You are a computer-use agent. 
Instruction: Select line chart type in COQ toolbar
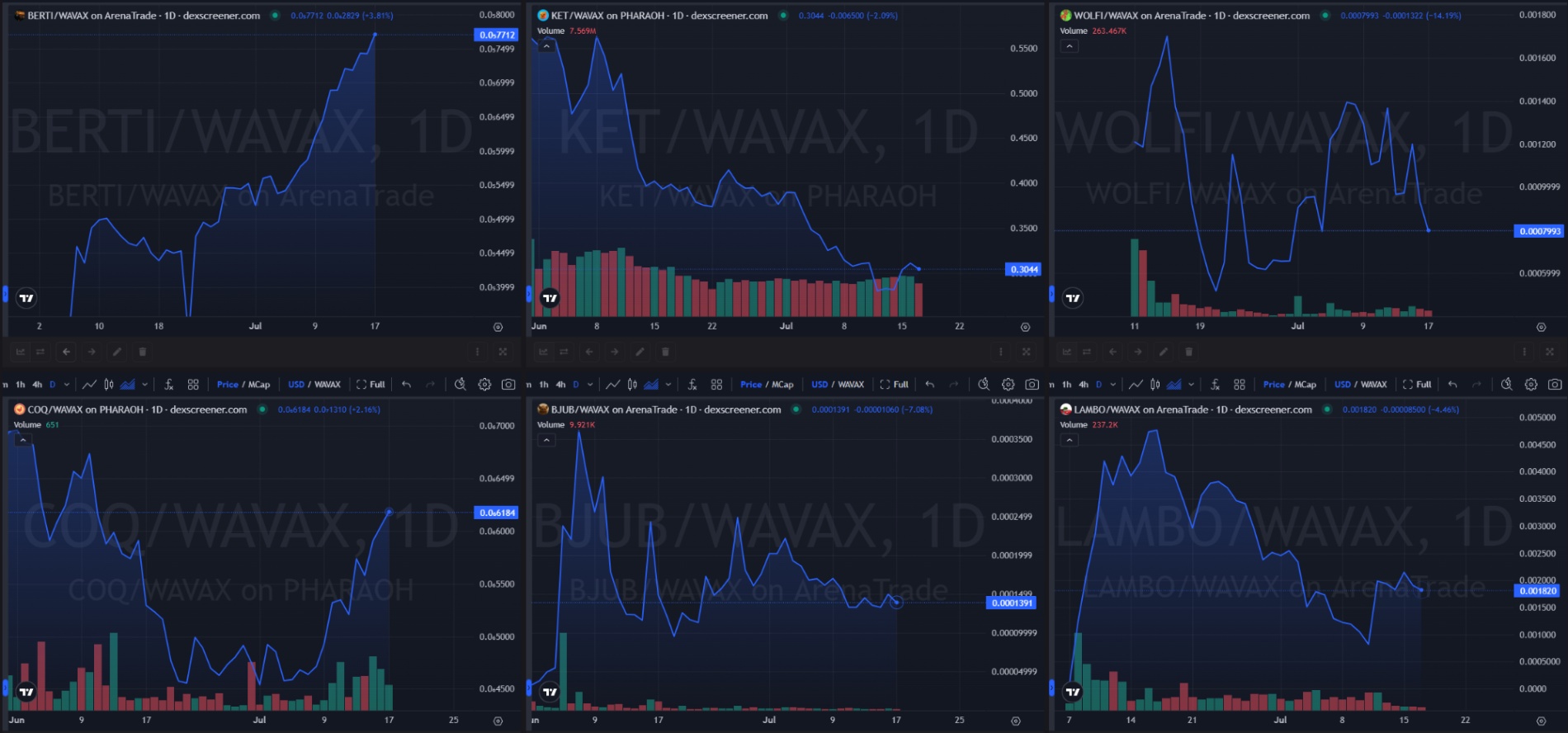tap(89, 385)
